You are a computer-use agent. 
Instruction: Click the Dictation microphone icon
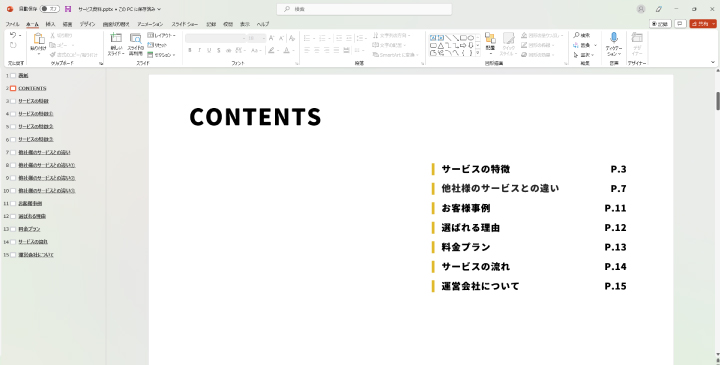click(x=613, y=38)
